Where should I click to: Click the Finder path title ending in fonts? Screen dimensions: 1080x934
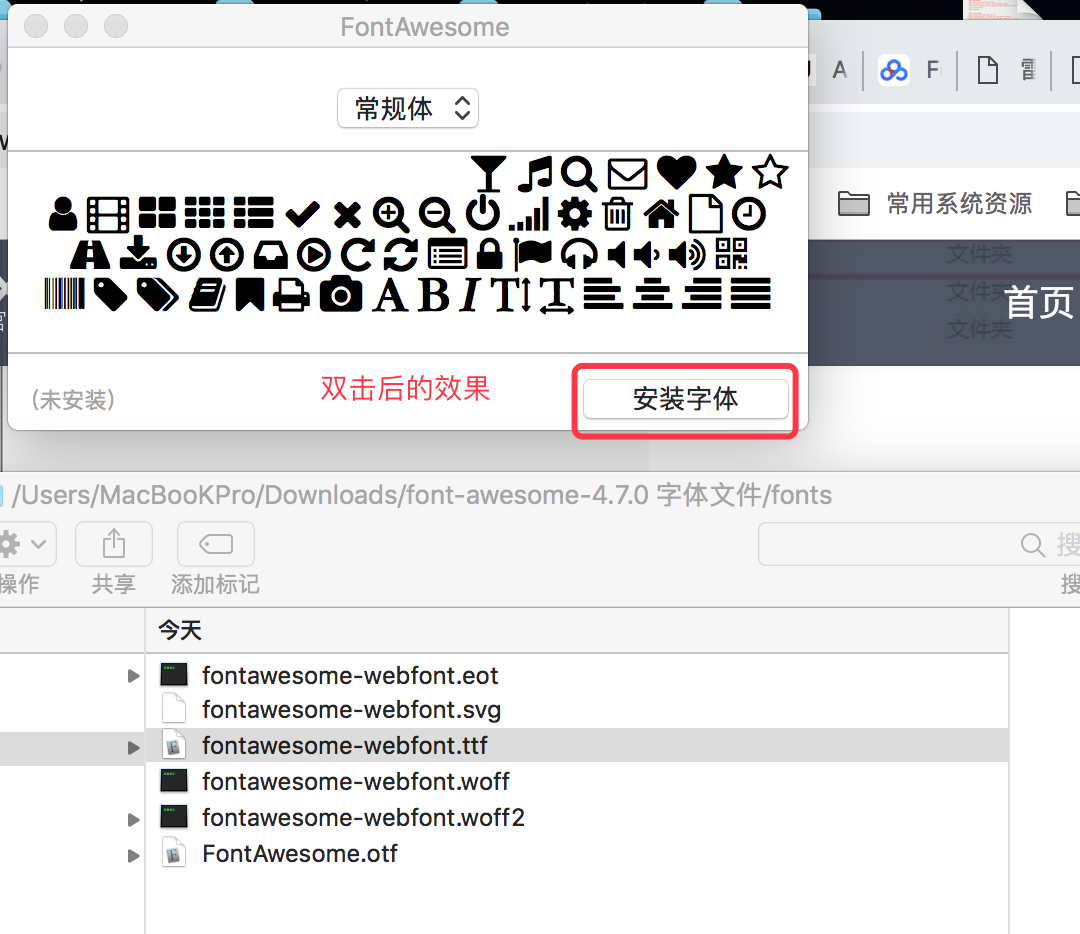pos(422,495)
